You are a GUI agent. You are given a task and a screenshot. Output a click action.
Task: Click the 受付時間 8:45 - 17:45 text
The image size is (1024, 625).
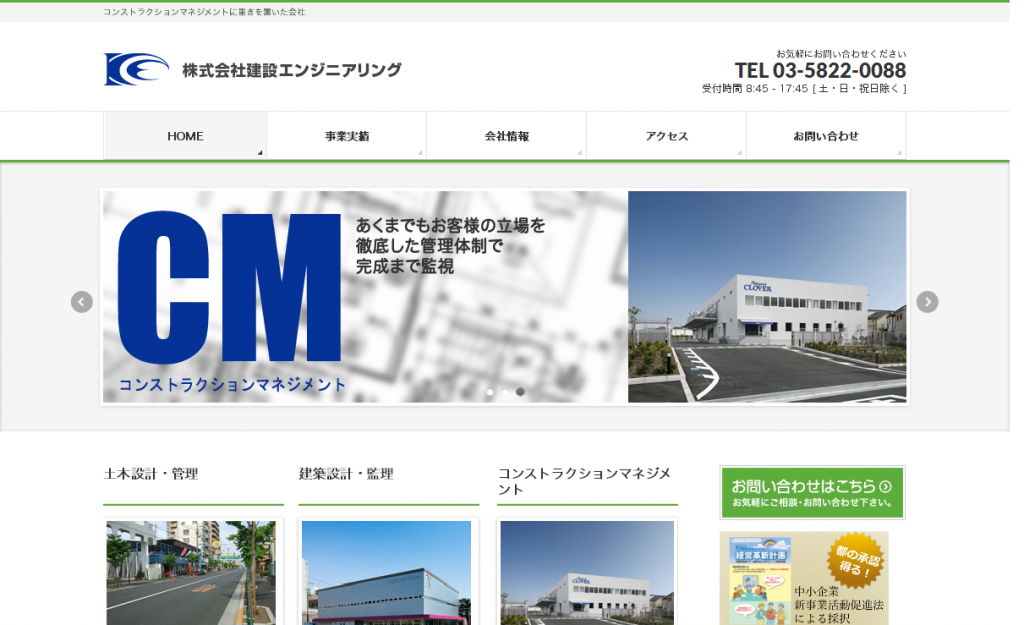[804, 89]
